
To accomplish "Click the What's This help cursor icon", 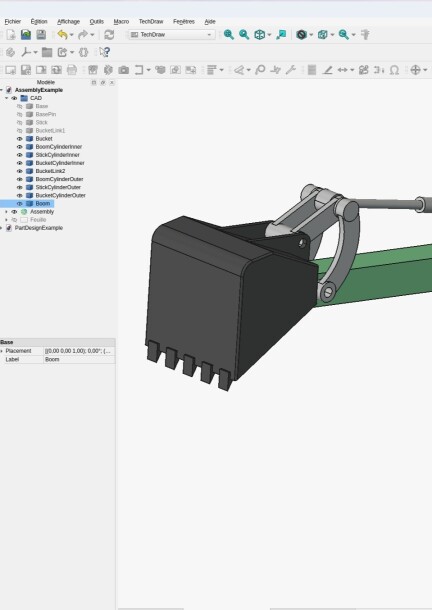I will [x=104, y=52].
